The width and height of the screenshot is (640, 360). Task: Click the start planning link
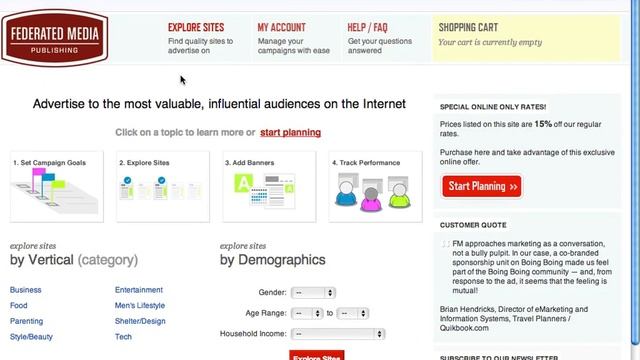[290, 132]
